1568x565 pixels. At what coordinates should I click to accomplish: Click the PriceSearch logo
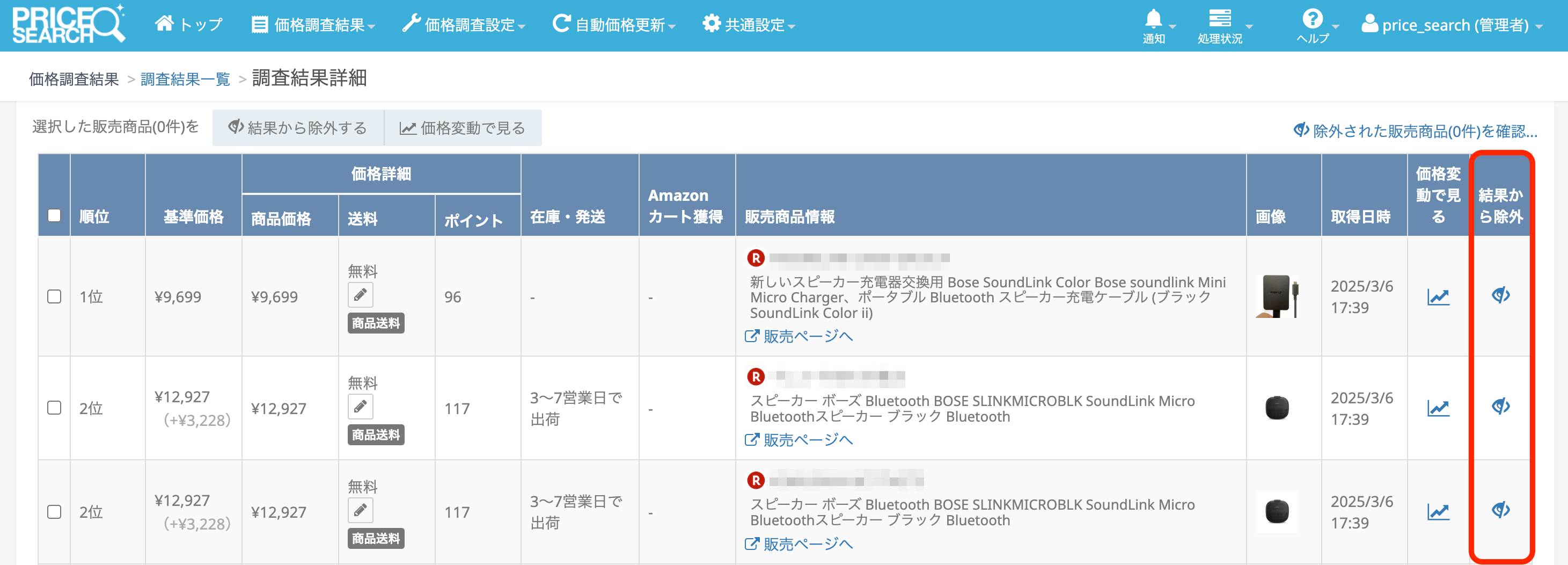click(68, 24)
